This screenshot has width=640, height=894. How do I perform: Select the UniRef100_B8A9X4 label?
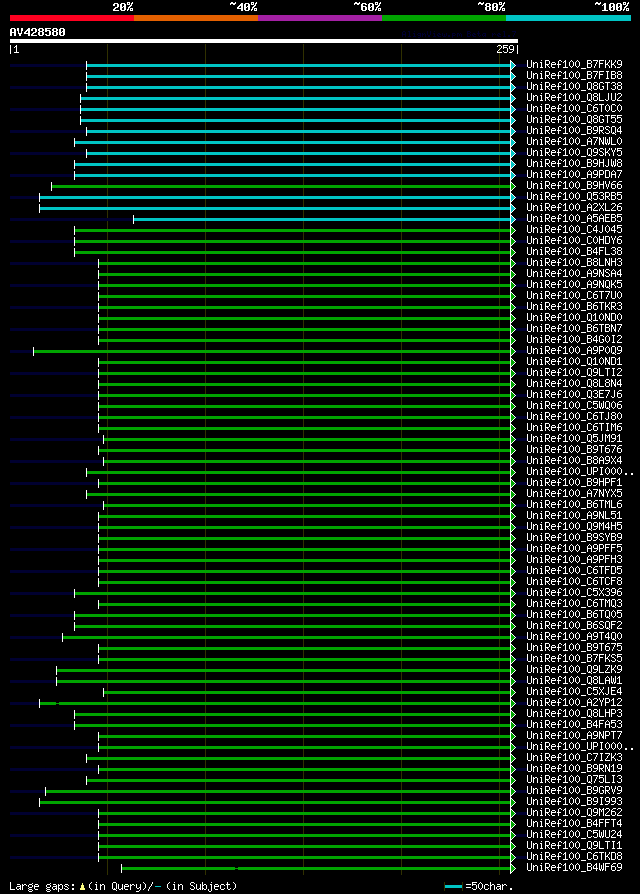pos(574,461)
